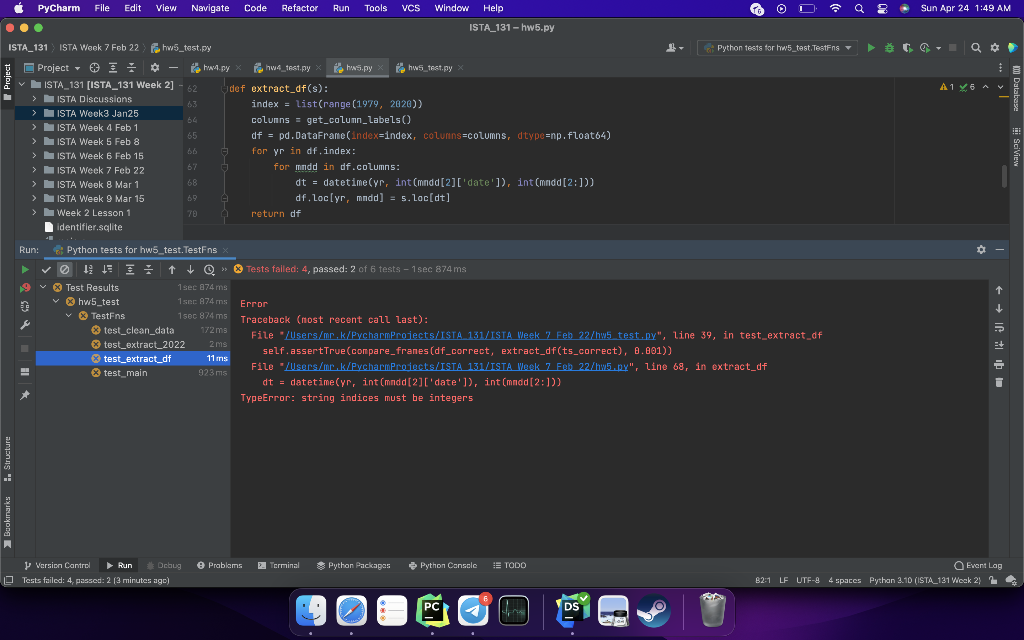Open IDE settings gear in the top toolbar
This screenshot has height=640, width=1024.
tap(995, 48)
